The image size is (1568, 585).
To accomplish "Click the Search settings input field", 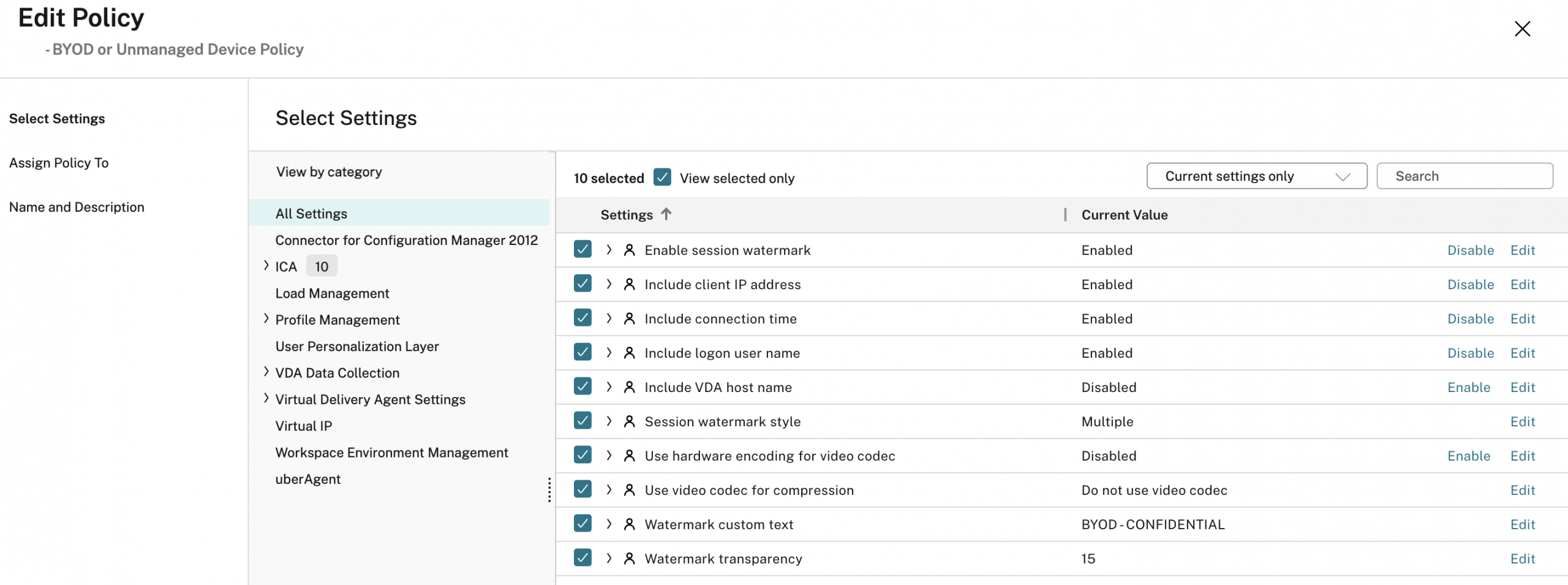I will (x=1464, y=176).
